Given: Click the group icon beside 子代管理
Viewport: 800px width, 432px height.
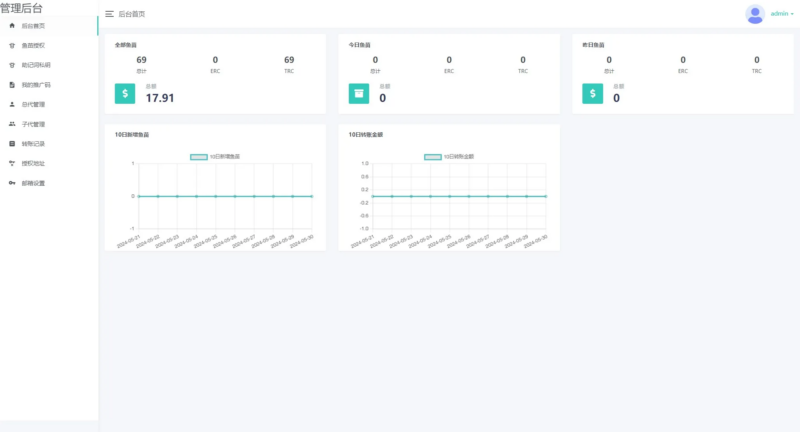Looking at the screenshot, I should point(11,124).
